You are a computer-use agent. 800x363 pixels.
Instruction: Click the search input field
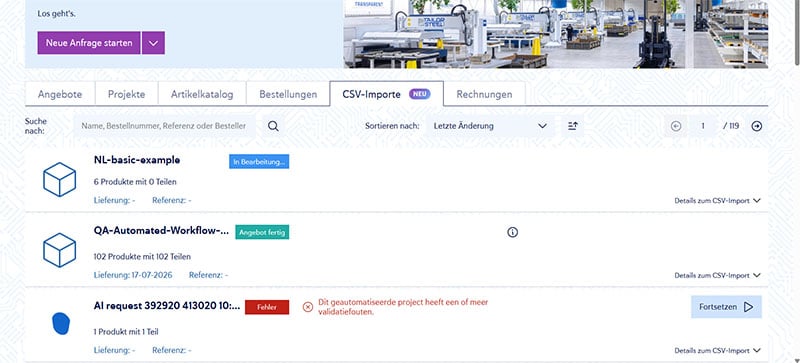pyautogui.click(x=164, y=126)
